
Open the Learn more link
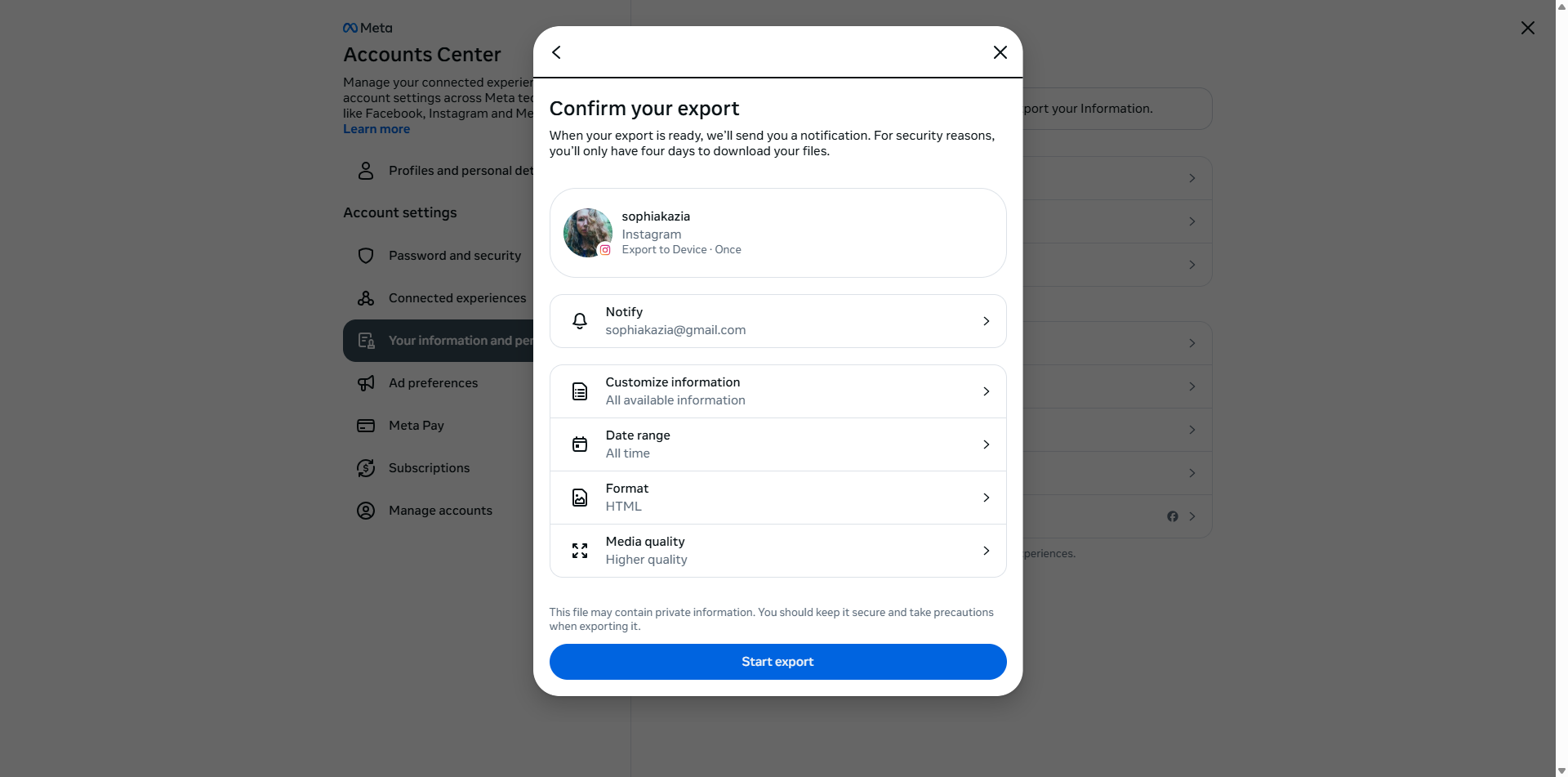tap(376, 129)
